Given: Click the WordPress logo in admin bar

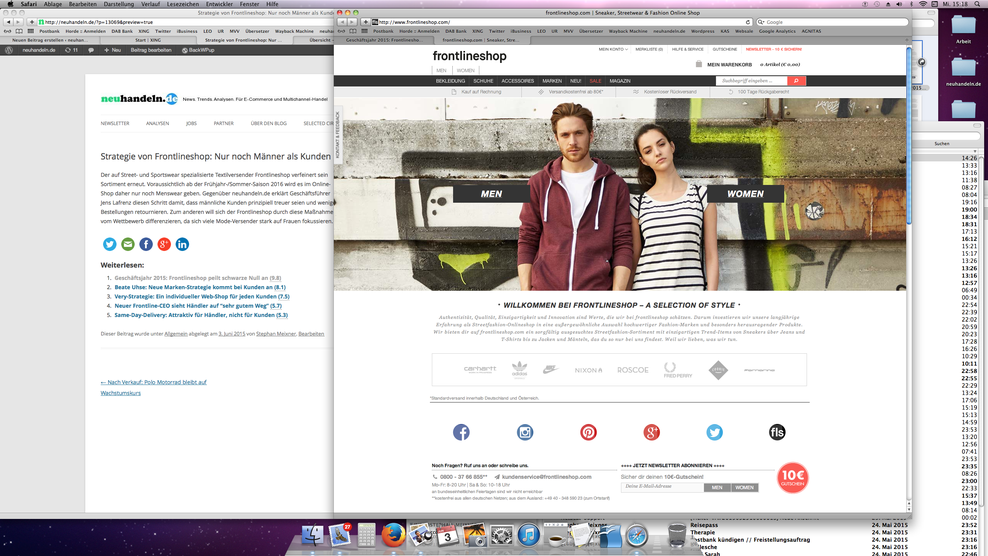Looking at the screenshot, I should tap(9, 50).
